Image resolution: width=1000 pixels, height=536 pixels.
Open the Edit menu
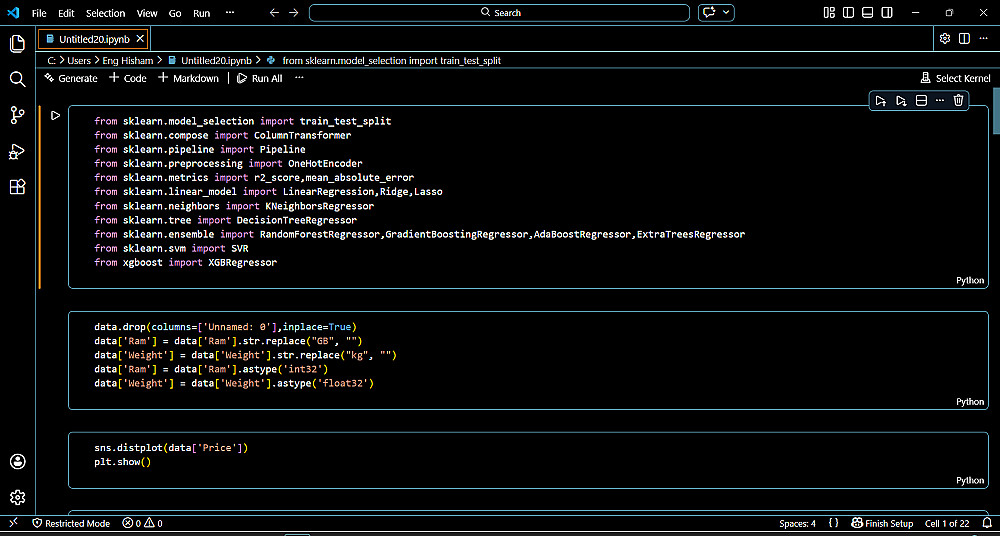(x=66, y=13)
